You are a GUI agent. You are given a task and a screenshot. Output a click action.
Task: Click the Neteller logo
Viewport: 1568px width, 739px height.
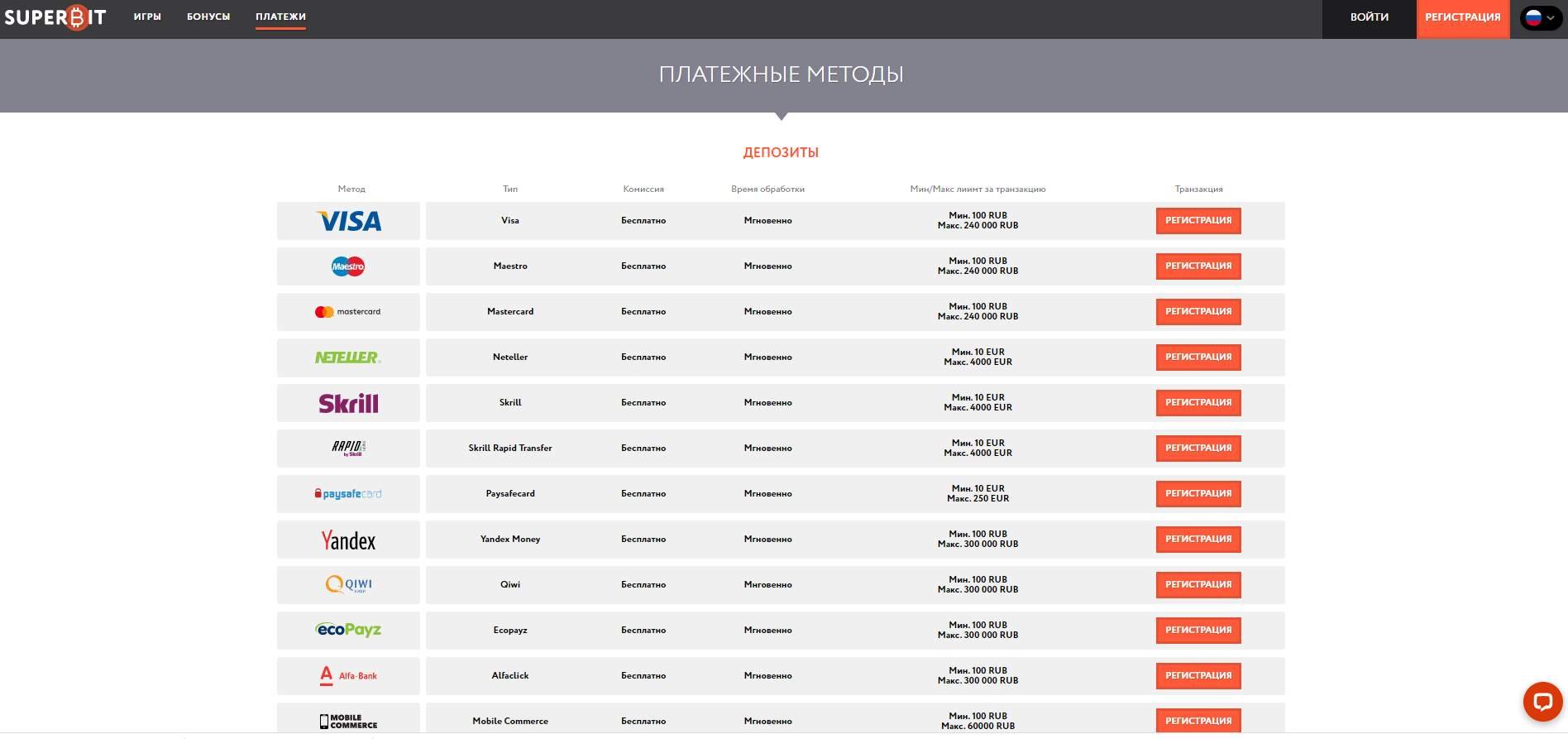[348, 358]
